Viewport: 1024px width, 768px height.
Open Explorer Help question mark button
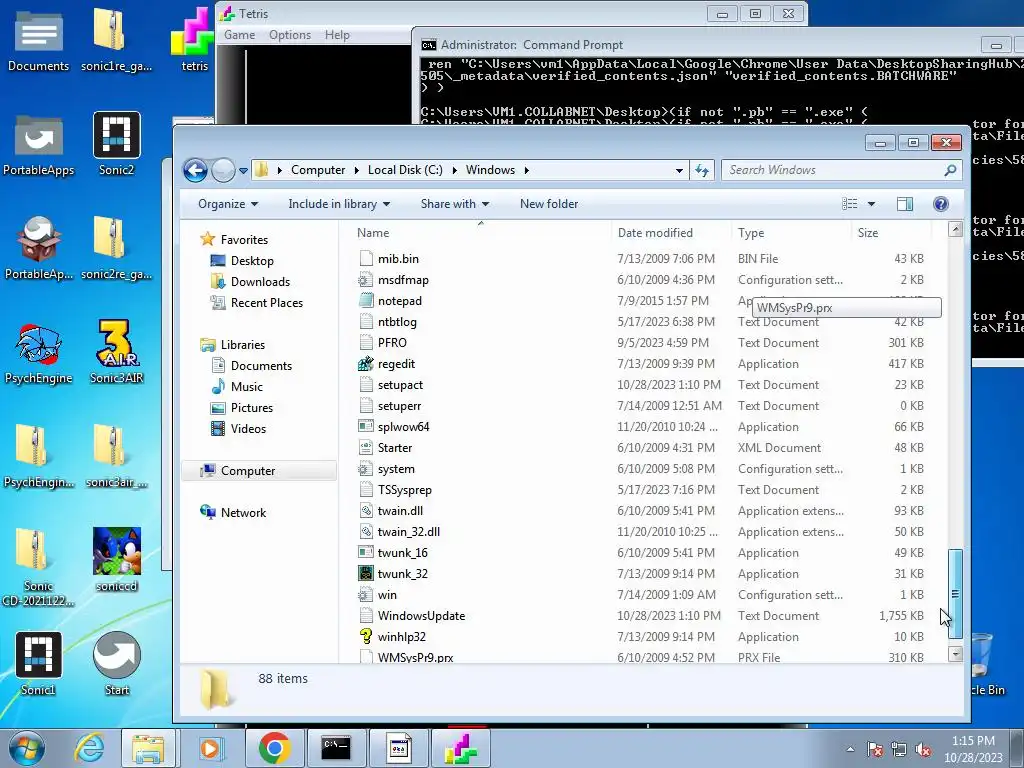point(940,204)
